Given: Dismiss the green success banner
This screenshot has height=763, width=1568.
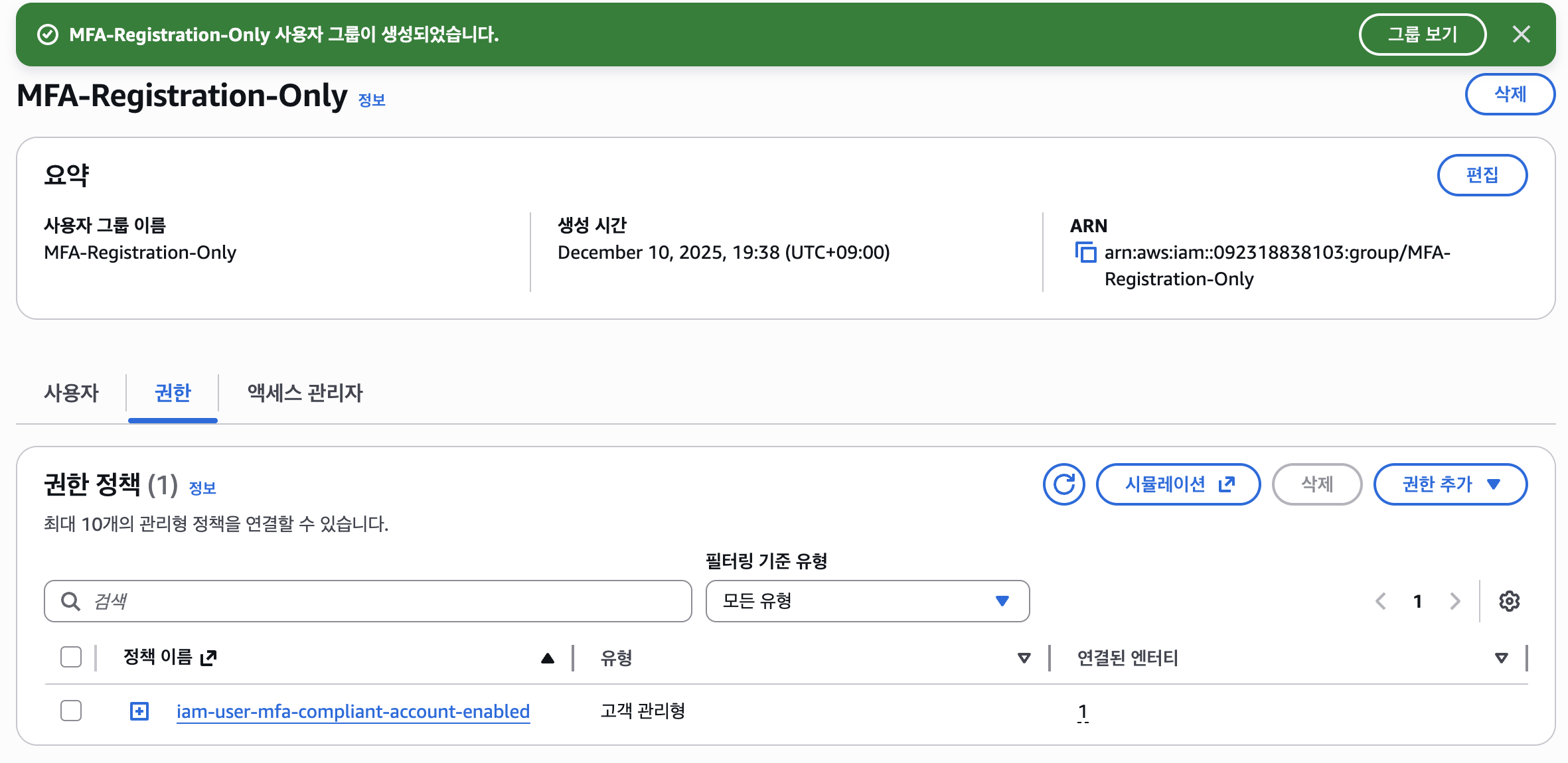Looking at the screenshot, I should tap(1521, 35).
